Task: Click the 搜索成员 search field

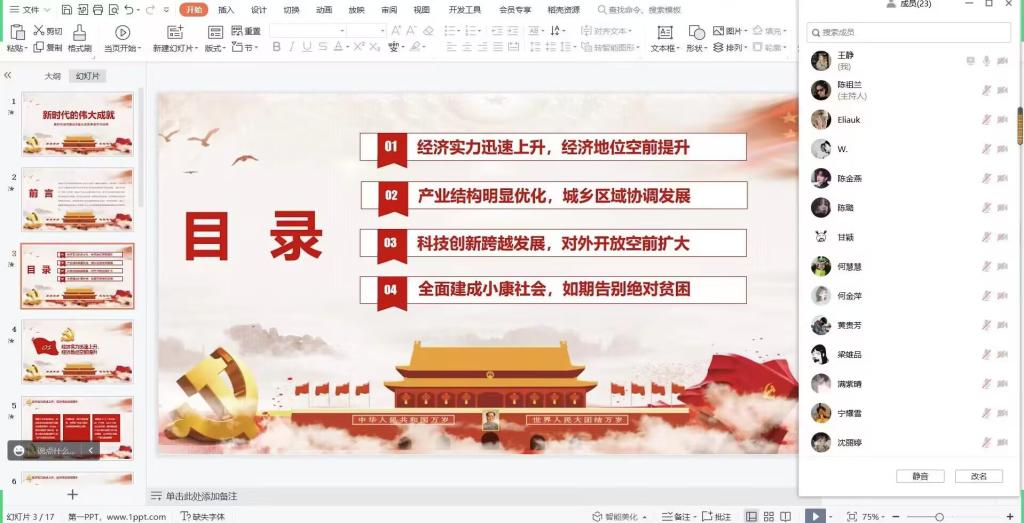Action: tap(909, 32)
